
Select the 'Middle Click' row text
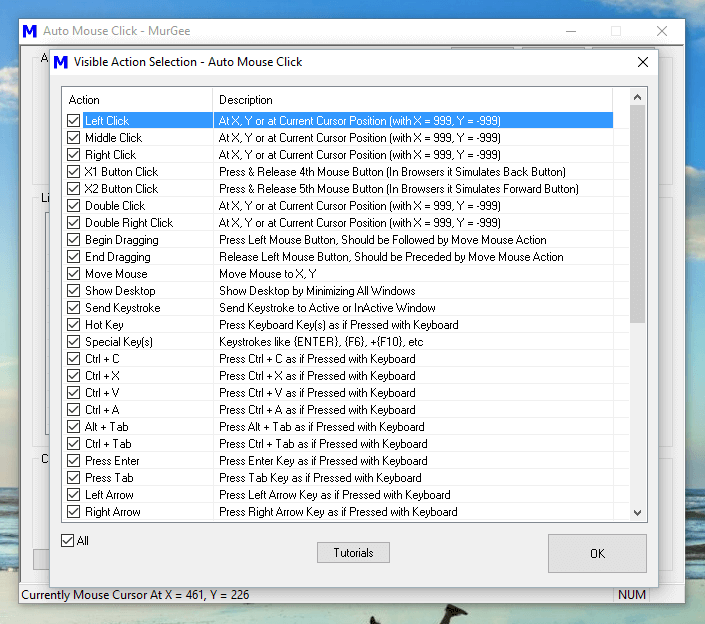(x=113, y=138)
